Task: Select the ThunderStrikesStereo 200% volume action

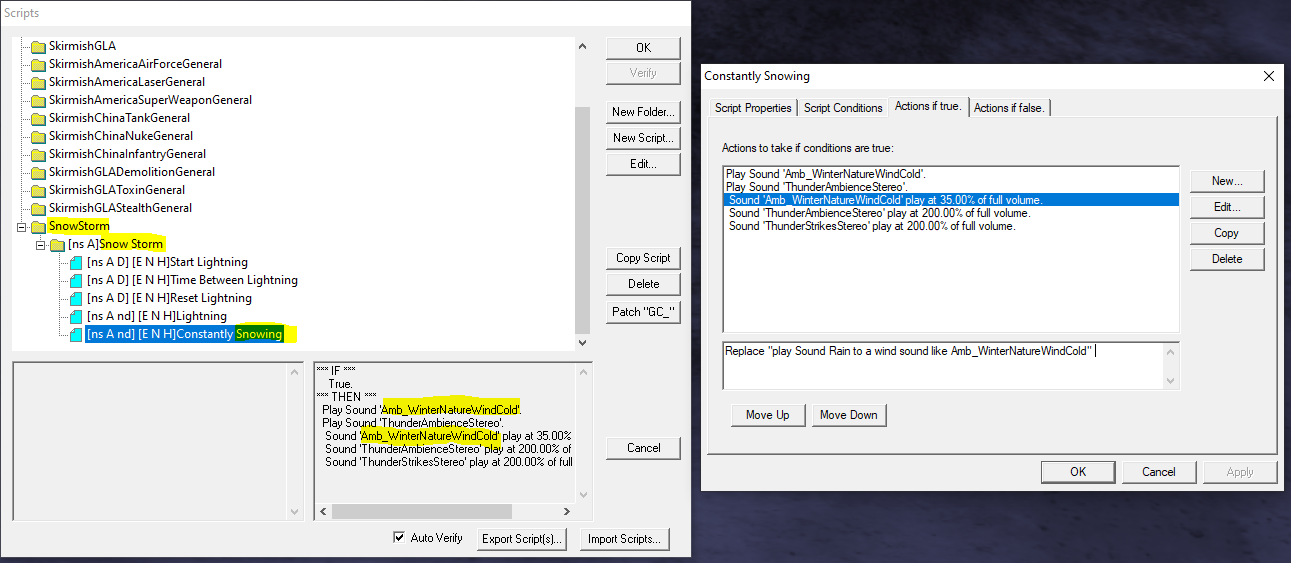Action: point(872,226)
